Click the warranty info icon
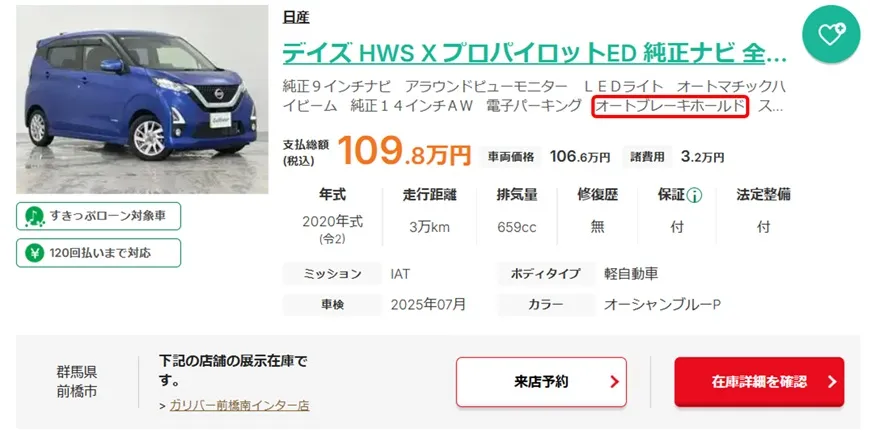This screenshot has width=872, height=432. pyautogui.click(x=694, y=195)
